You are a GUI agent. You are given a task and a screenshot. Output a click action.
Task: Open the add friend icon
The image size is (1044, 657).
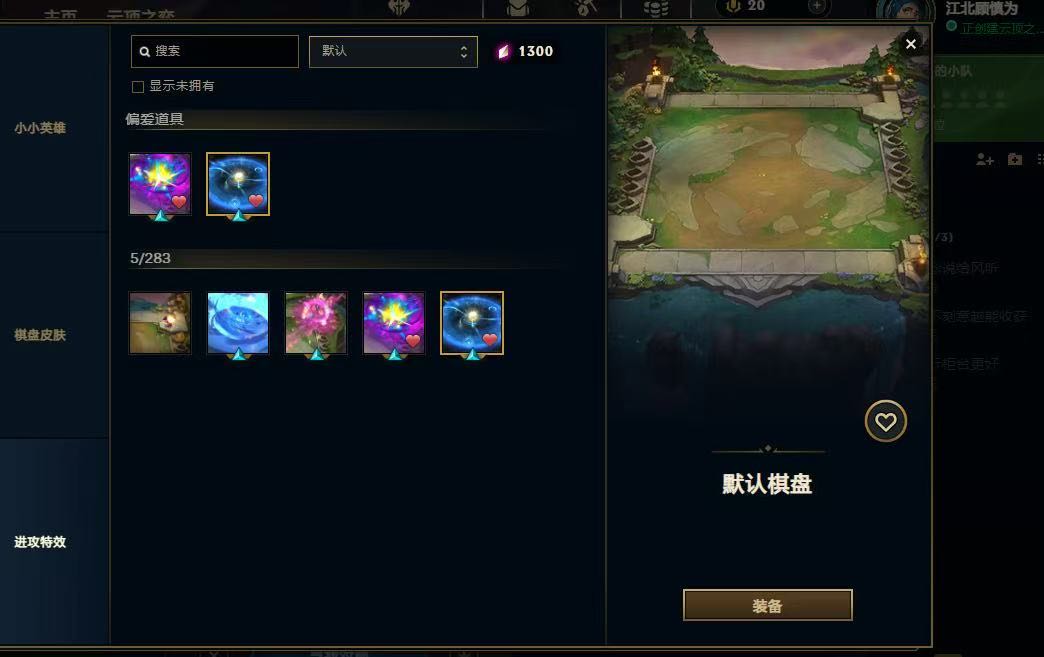(x=985, y=159)
